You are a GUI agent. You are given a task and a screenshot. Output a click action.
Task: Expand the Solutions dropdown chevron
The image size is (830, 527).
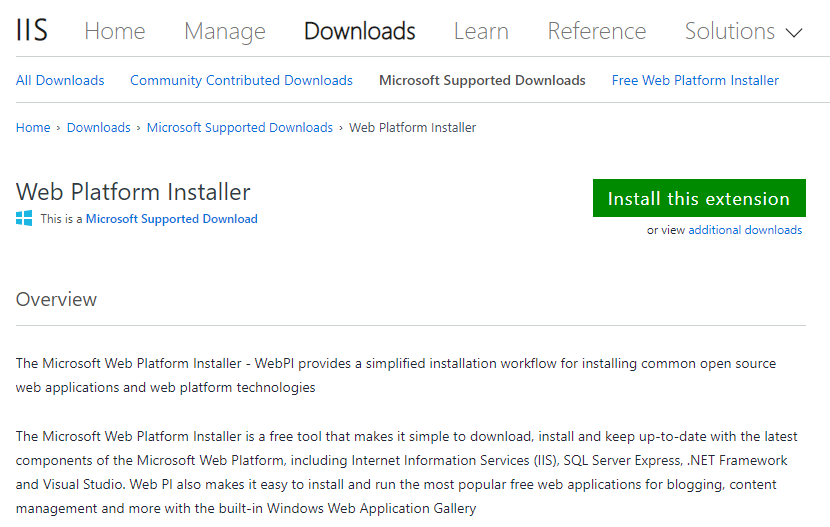tap(794, 33)
